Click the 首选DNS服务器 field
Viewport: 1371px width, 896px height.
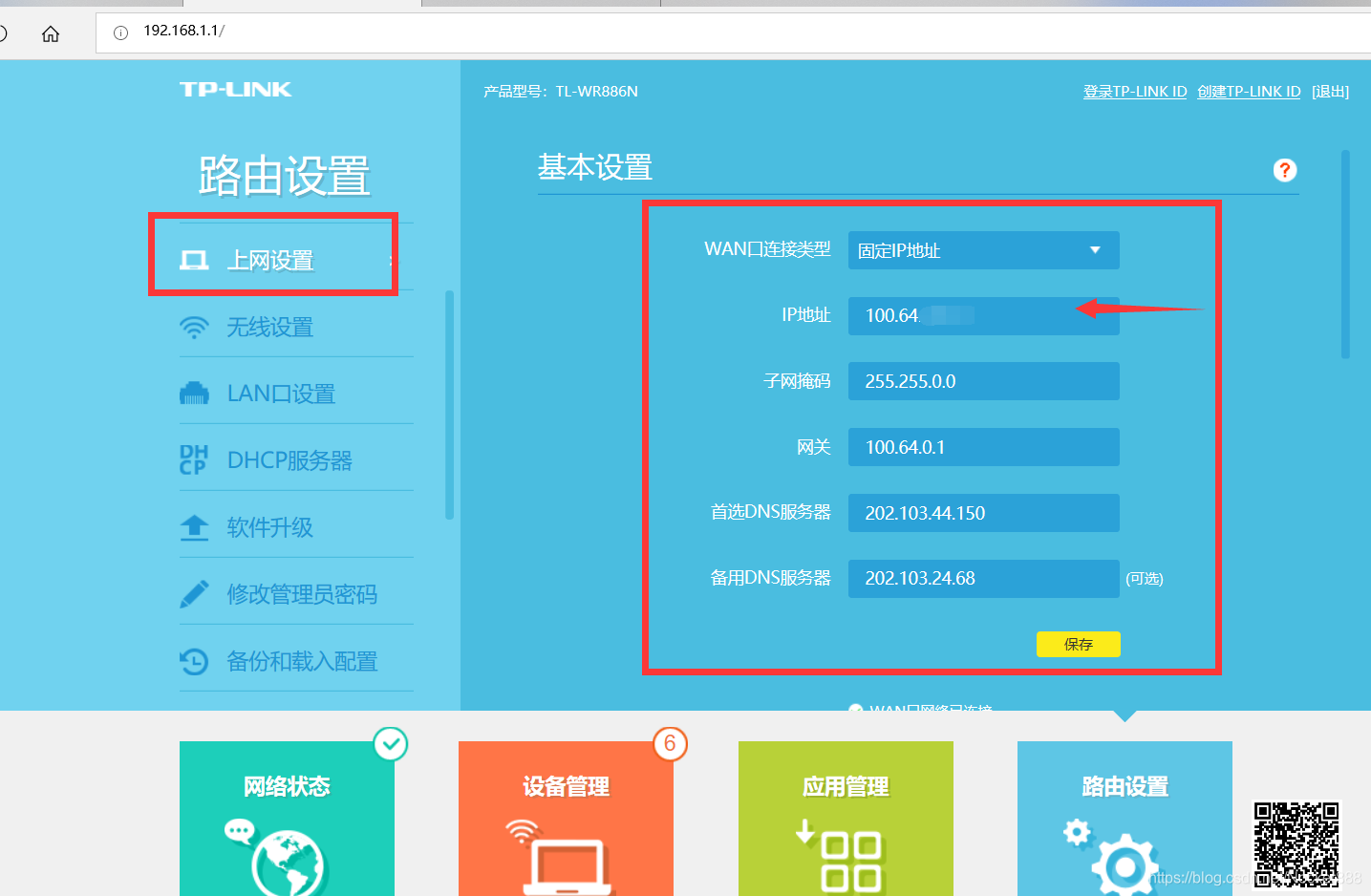(984, 513)
